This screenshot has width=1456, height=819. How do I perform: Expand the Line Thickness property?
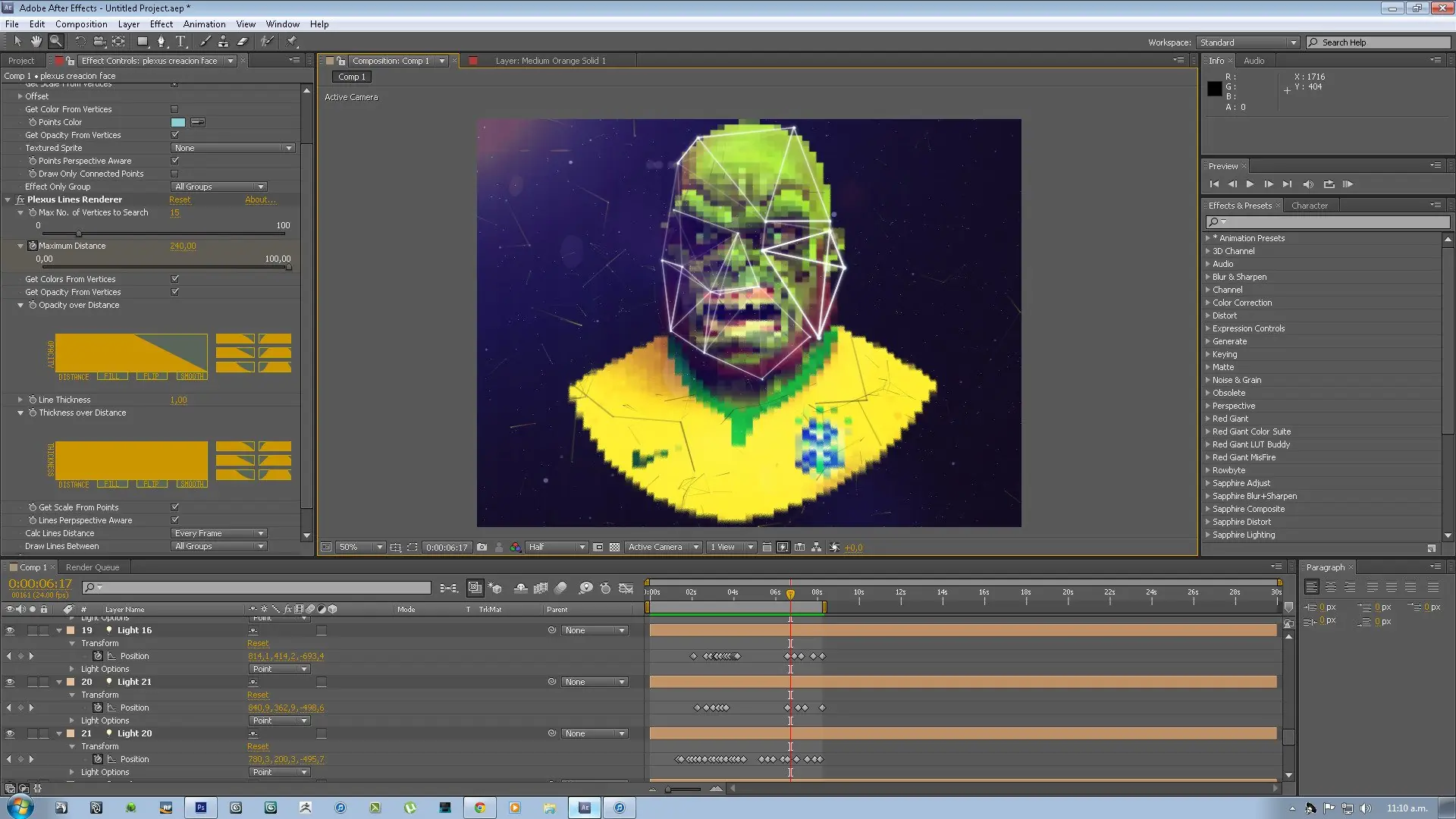tap(20, 400)
